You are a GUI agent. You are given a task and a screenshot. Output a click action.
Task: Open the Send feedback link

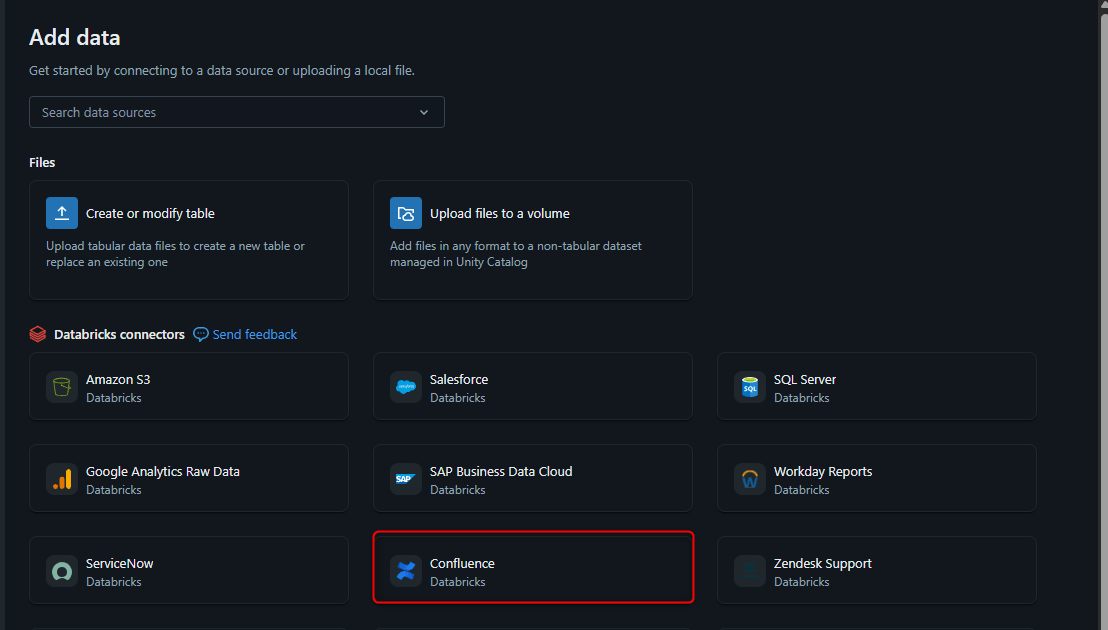pos(254,334)
